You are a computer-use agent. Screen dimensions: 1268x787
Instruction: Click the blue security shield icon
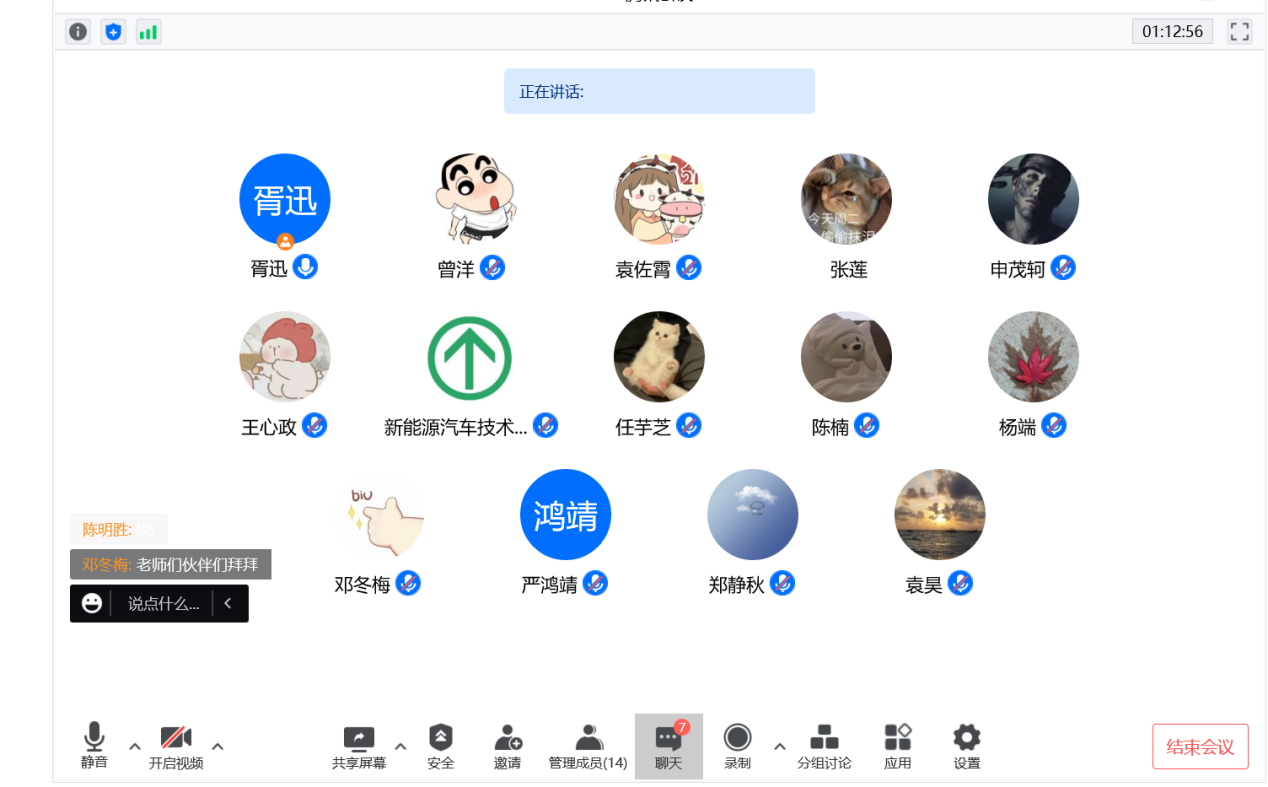point(113,32)
